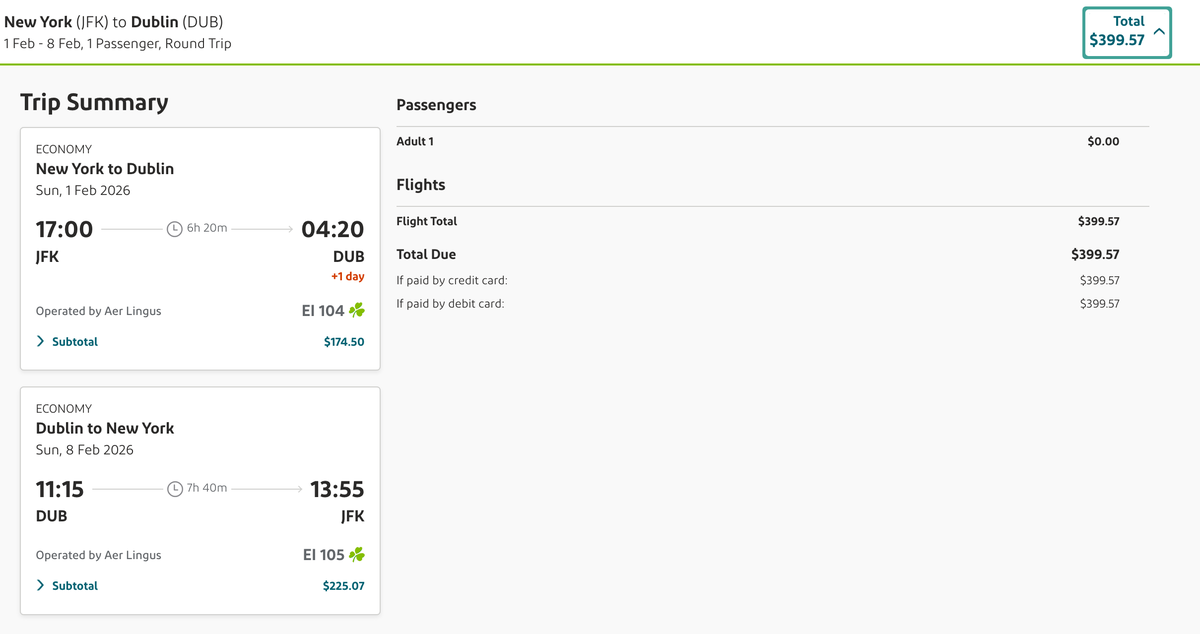Viewport: 1200px width, 634px height.
Task: Click the chevron beside the return Subtotal
Action: pos(40,585)
